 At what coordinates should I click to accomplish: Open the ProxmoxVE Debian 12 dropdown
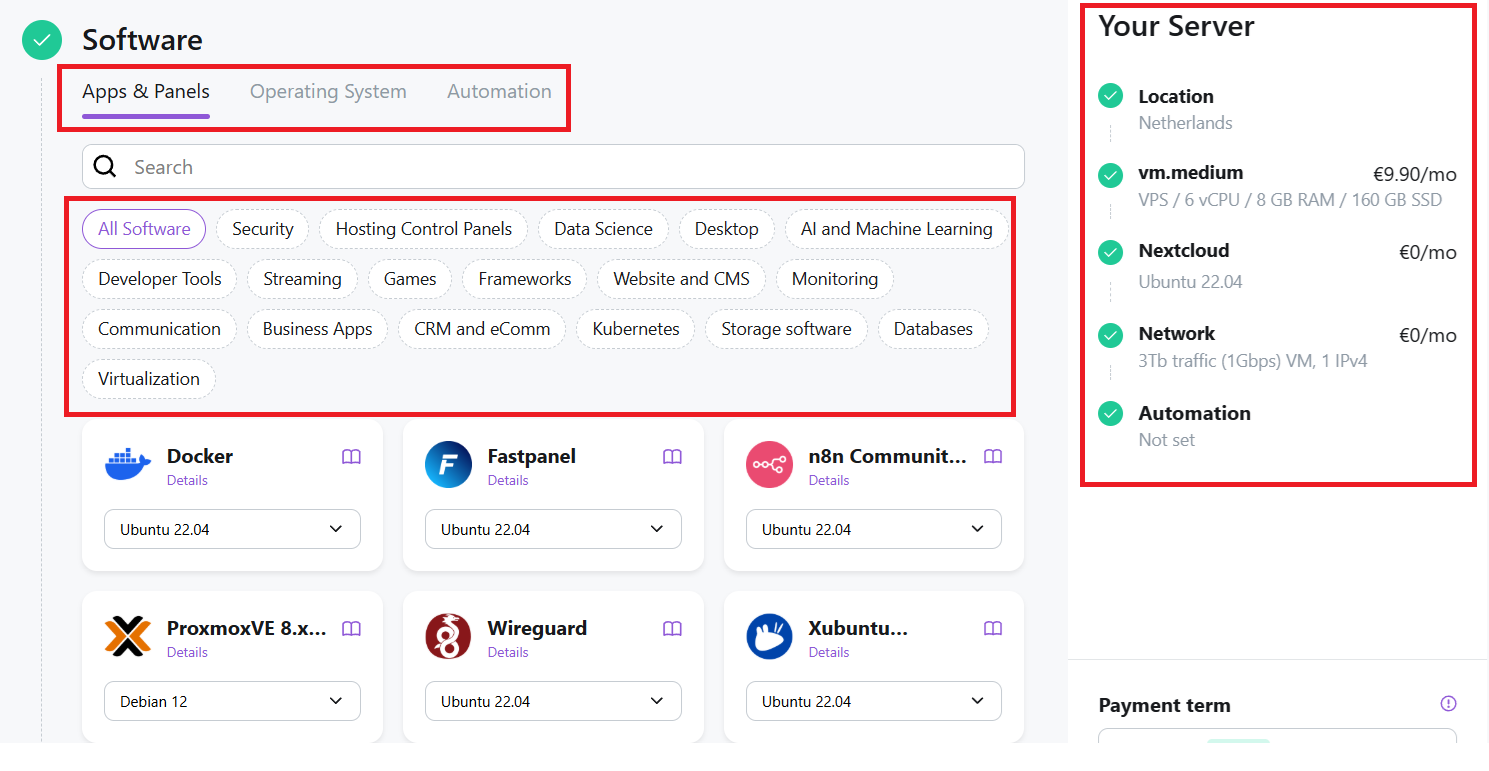232,701
